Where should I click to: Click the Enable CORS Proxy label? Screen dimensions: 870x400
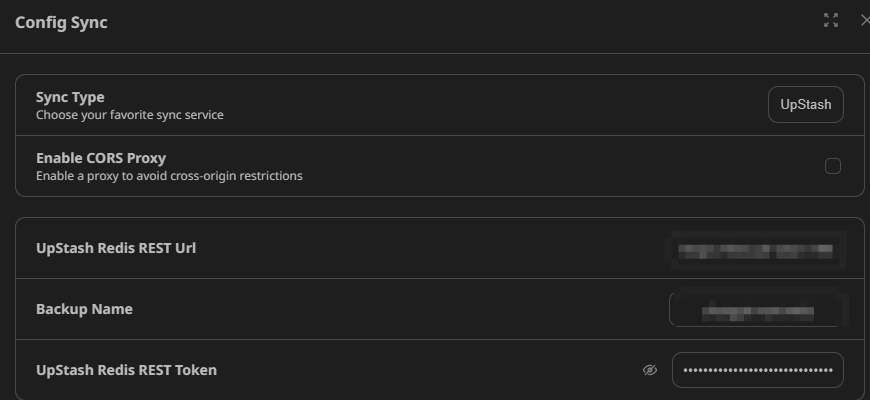click(101, 158)
